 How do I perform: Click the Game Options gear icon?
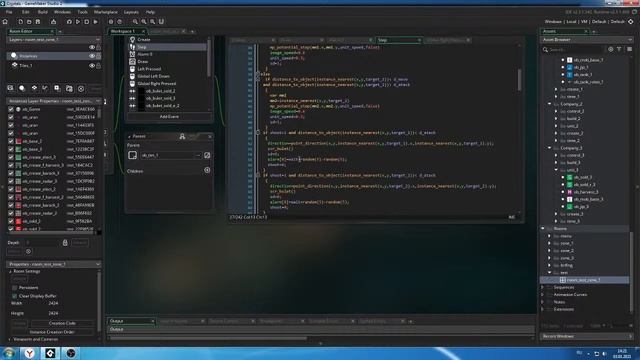[111, 22]
